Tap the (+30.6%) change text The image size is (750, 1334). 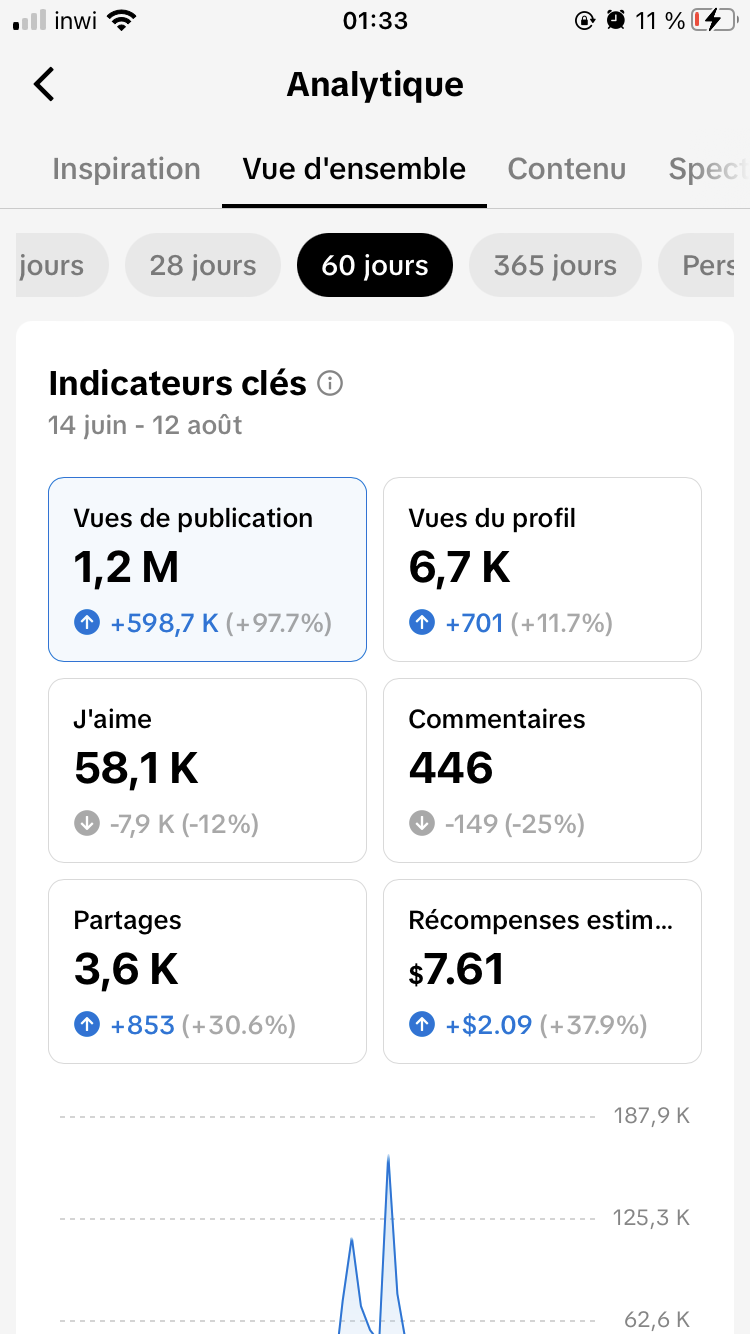pyautogui.click(x=238, y=1025)
